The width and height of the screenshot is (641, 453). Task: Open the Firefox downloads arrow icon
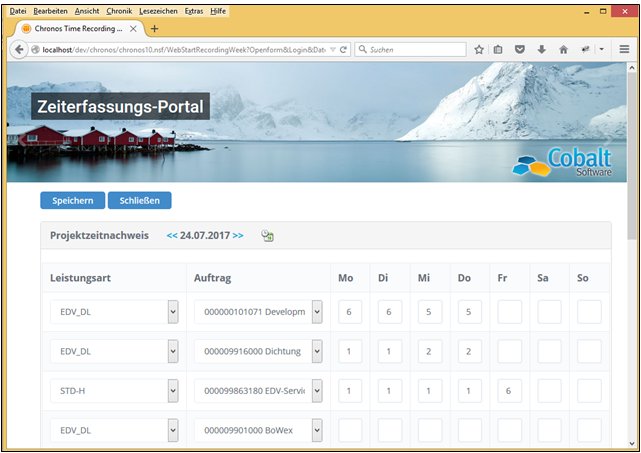pyautogui.click(x=541, y=49)
